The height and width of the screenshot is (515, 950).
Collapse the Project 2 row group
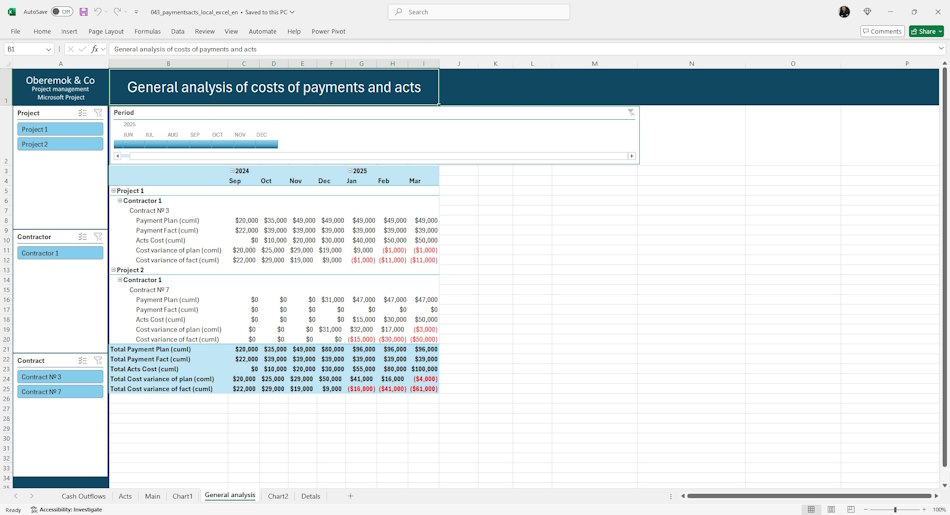click(113, 270)
